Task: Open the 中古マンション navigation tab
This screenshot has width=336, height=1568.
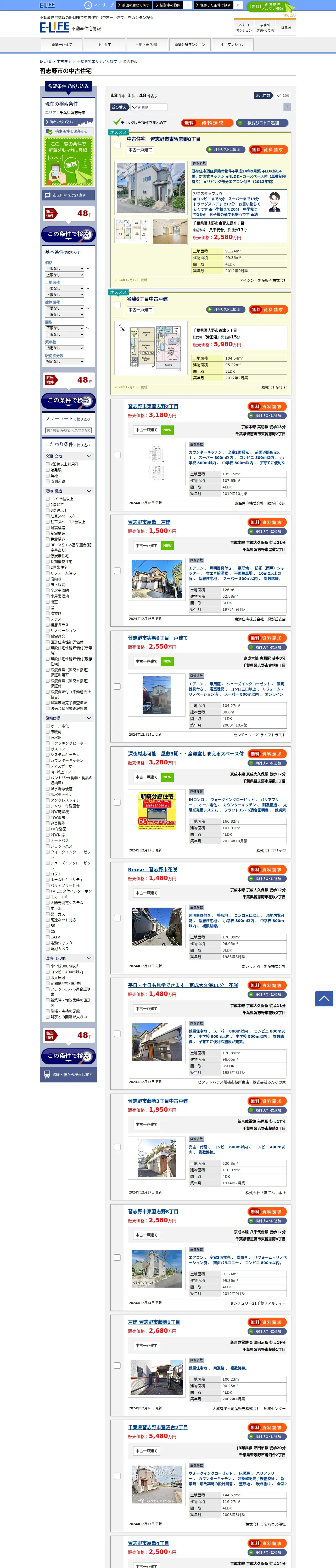Action: pos(232,44)
